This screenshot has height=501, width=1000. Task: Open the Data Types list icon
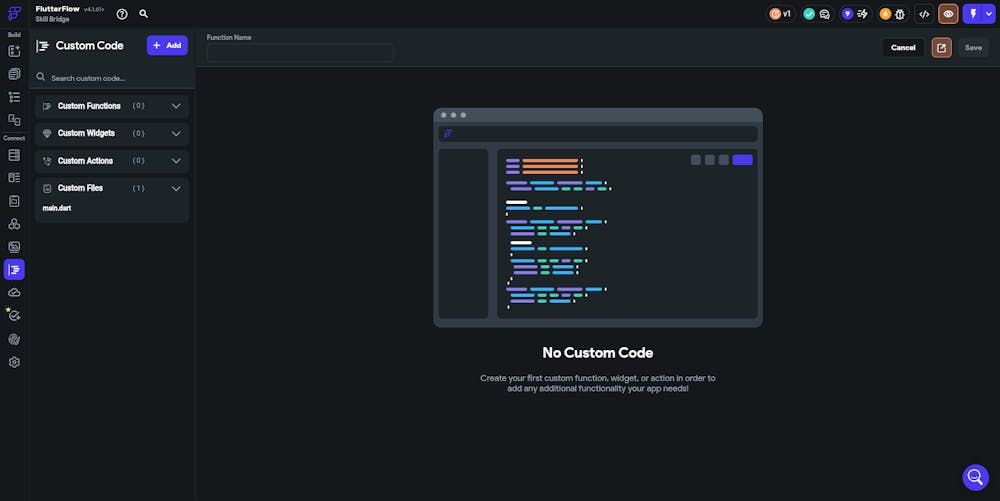point(14,178)
